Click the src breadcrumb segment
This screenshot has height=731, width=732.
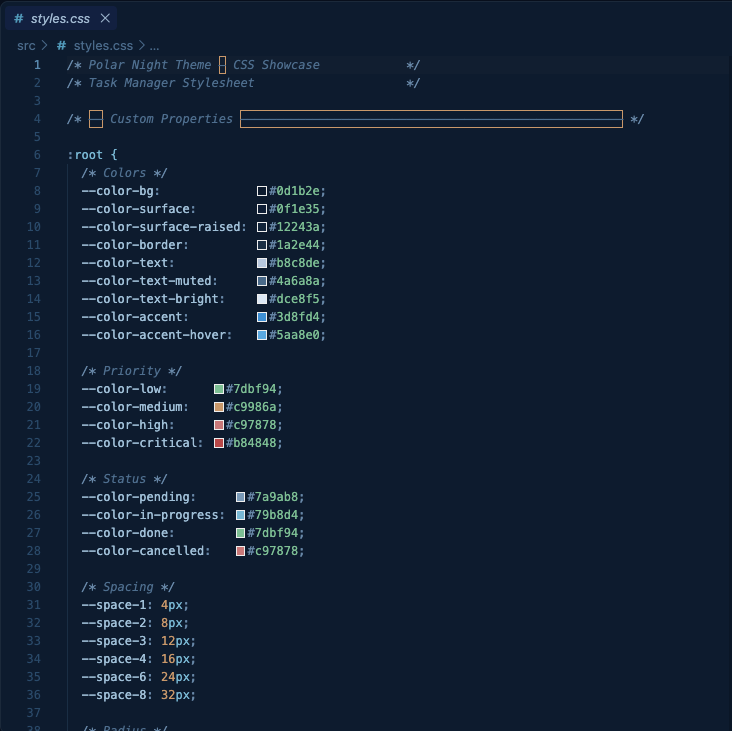coord(26,46)
